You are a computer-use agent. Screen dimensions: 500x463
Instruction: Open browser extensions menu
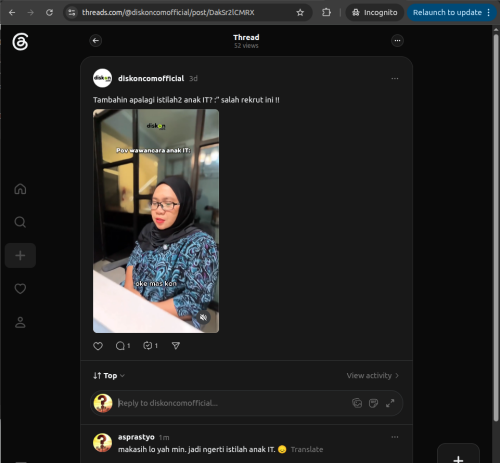(x=326, y=13)
